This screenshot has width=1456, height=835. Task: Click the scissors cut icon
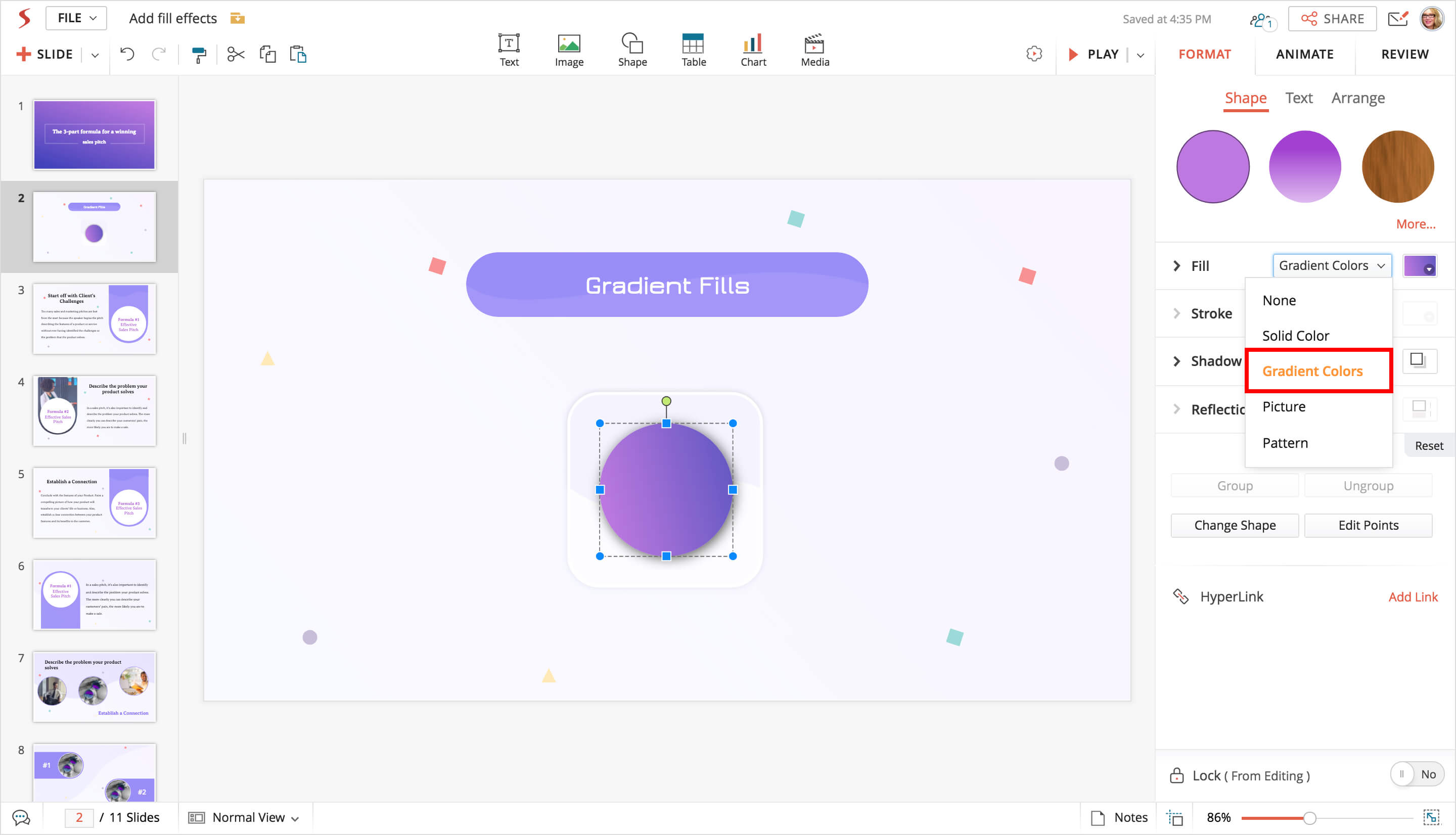[x=236, y=55]
